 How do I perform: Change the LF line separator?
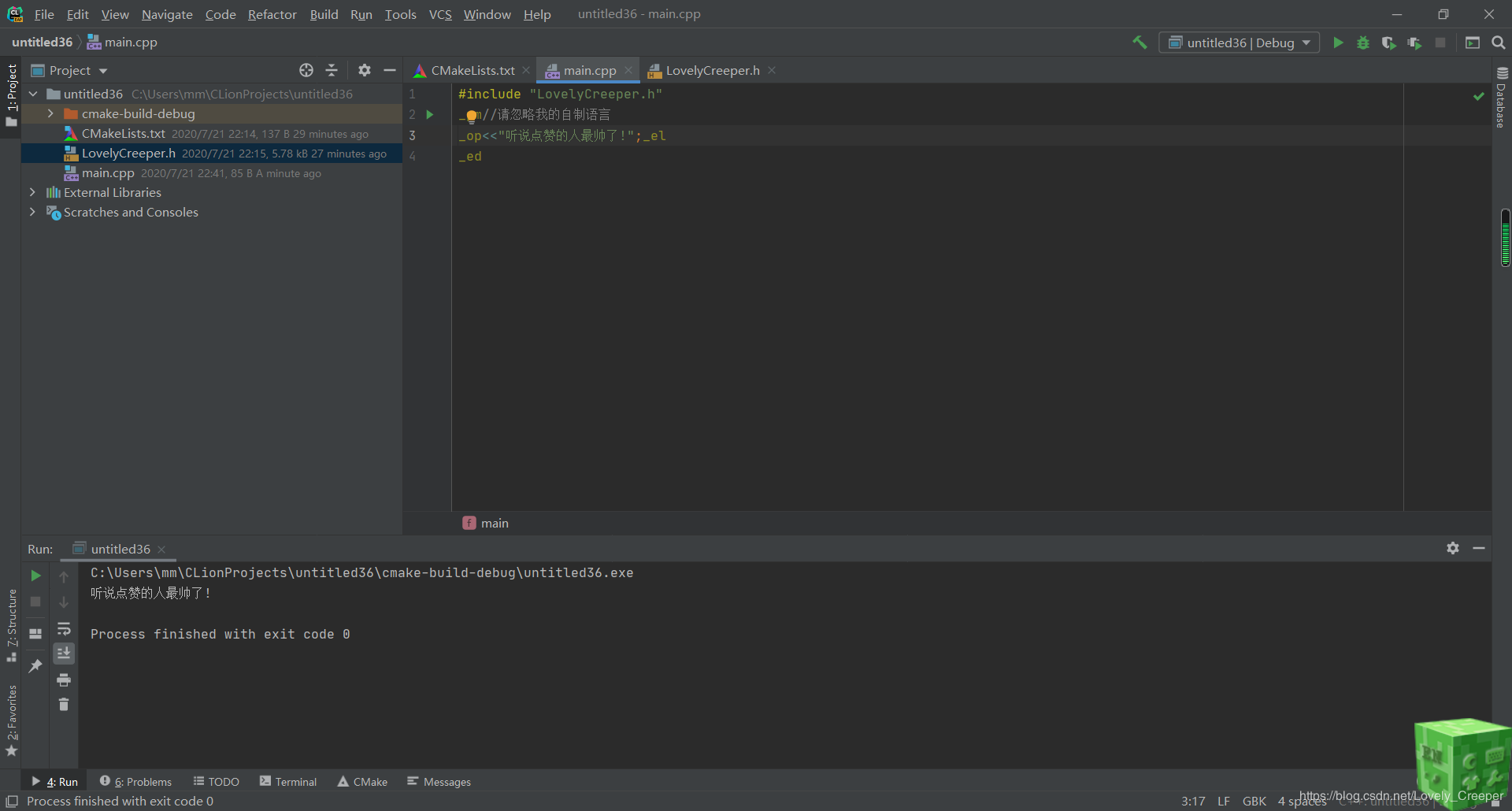click(1223, 801)
